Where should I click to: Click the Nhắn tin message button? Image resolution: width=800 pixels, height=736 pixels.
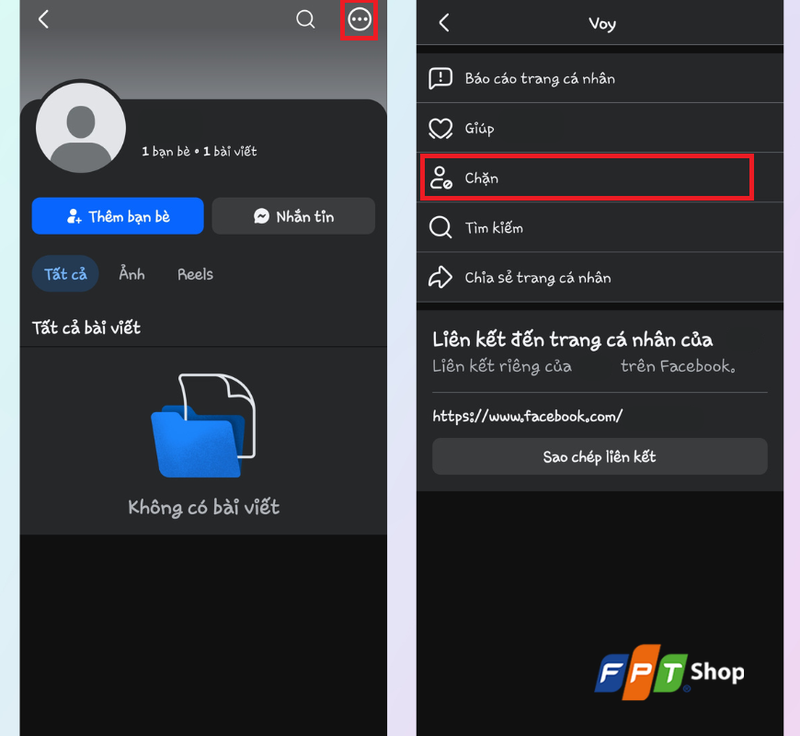click(x=293, y=216)
